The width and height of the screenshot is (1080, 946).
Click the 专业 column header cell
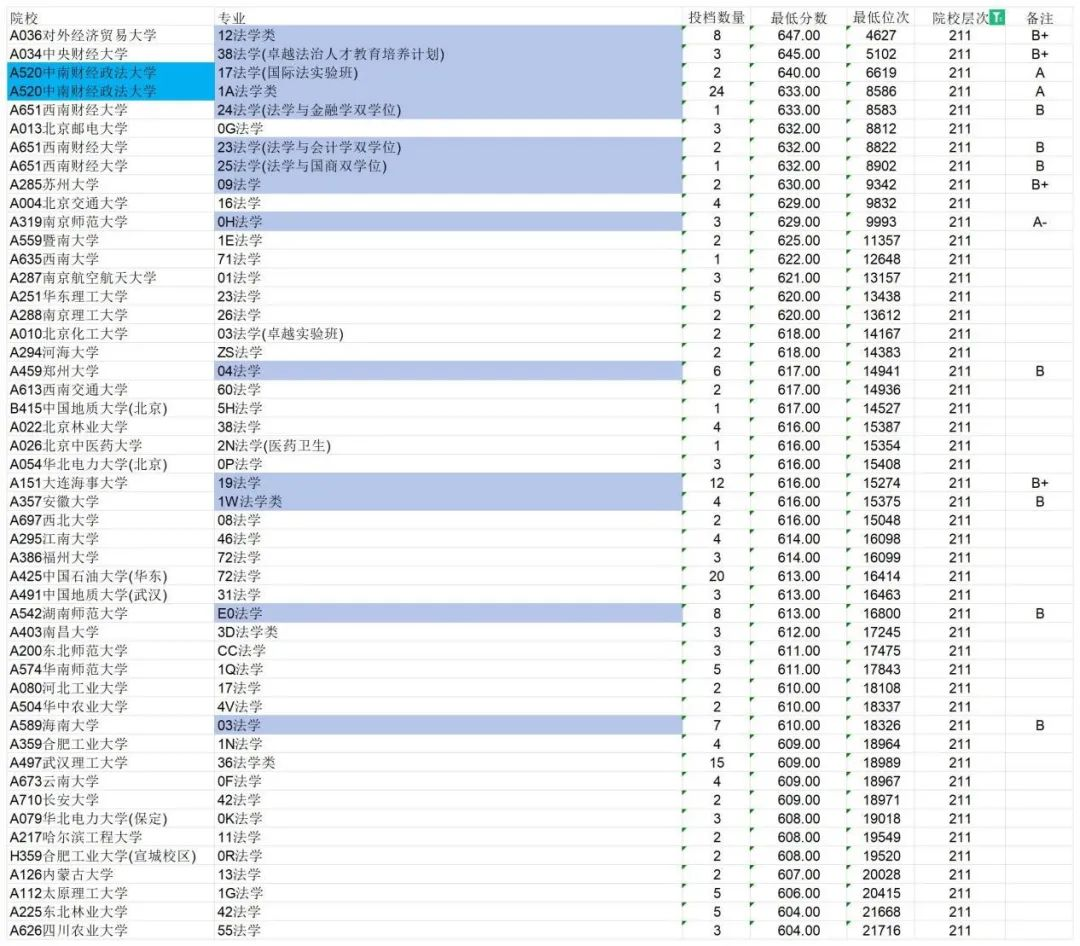point(446,18)
